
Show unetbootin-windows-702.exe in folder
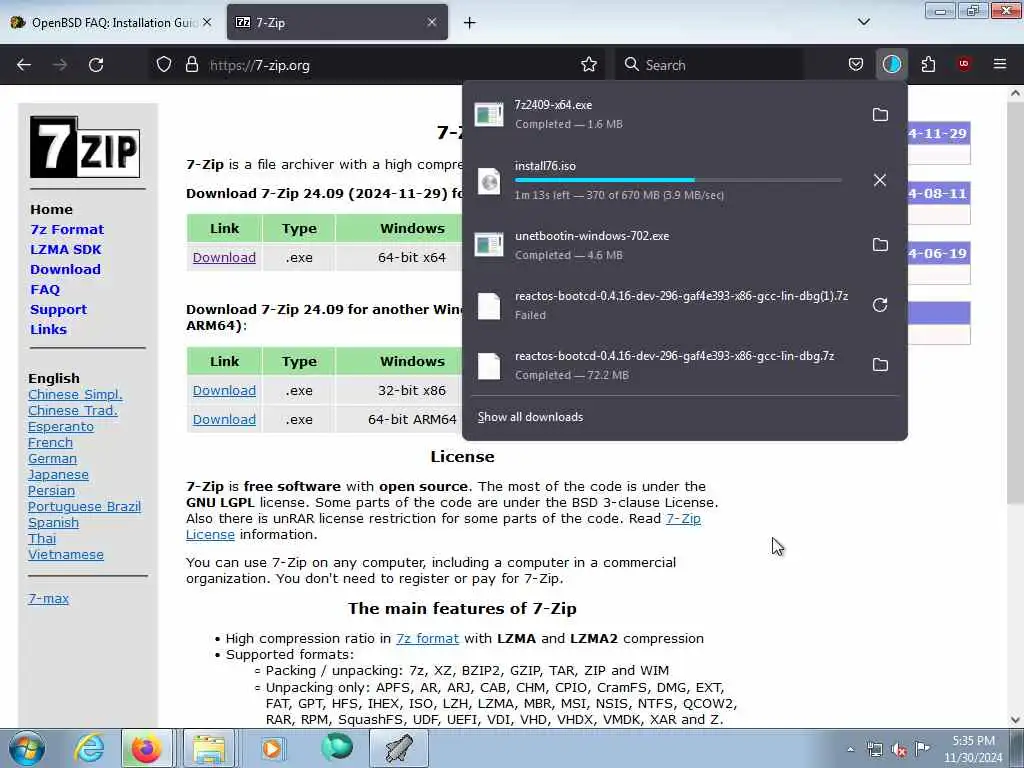point(880,245)
